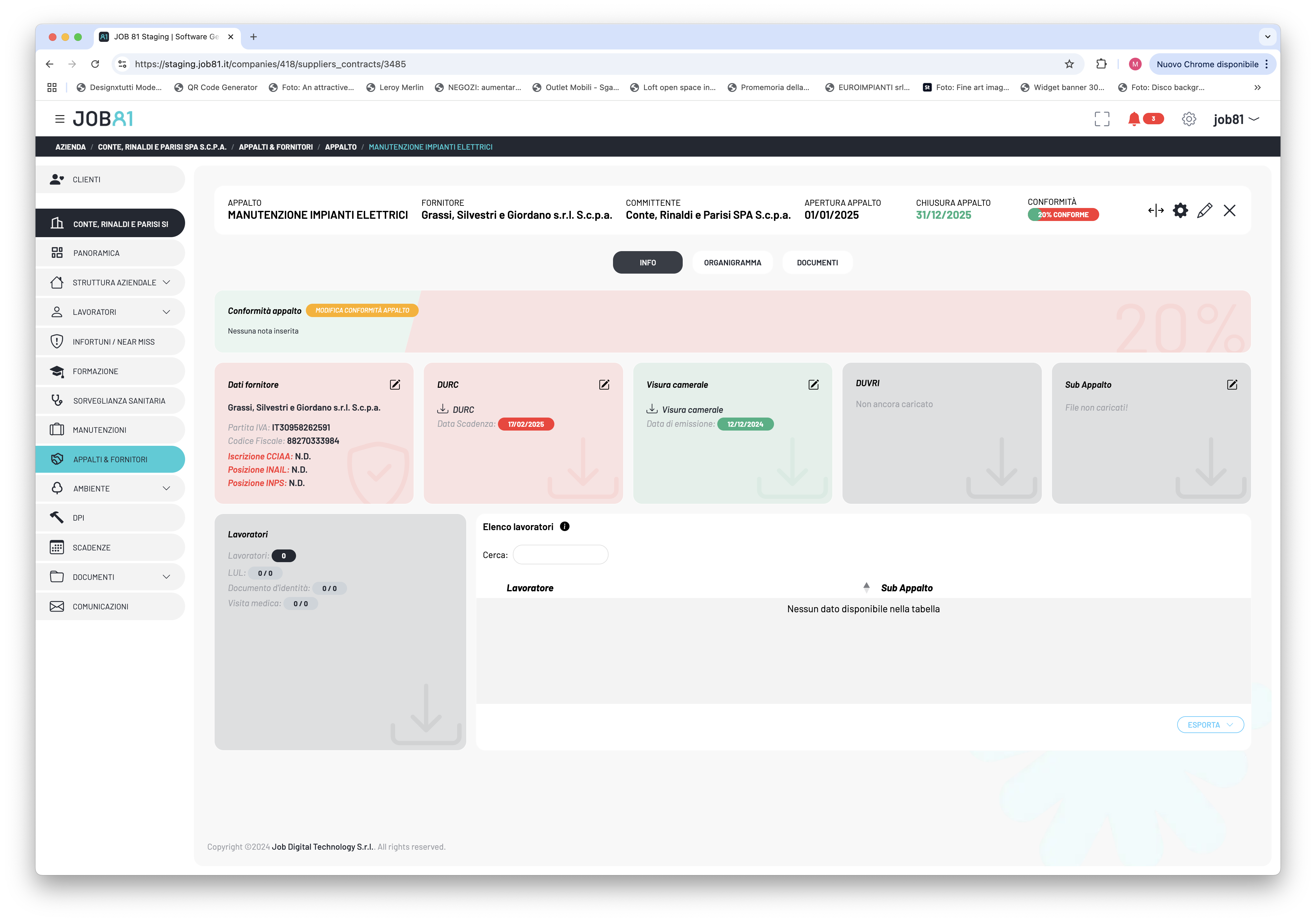The image size is (1316, 922).
Task: Toggle fullscreen mode icon in header
Action: click(1102, 119)
